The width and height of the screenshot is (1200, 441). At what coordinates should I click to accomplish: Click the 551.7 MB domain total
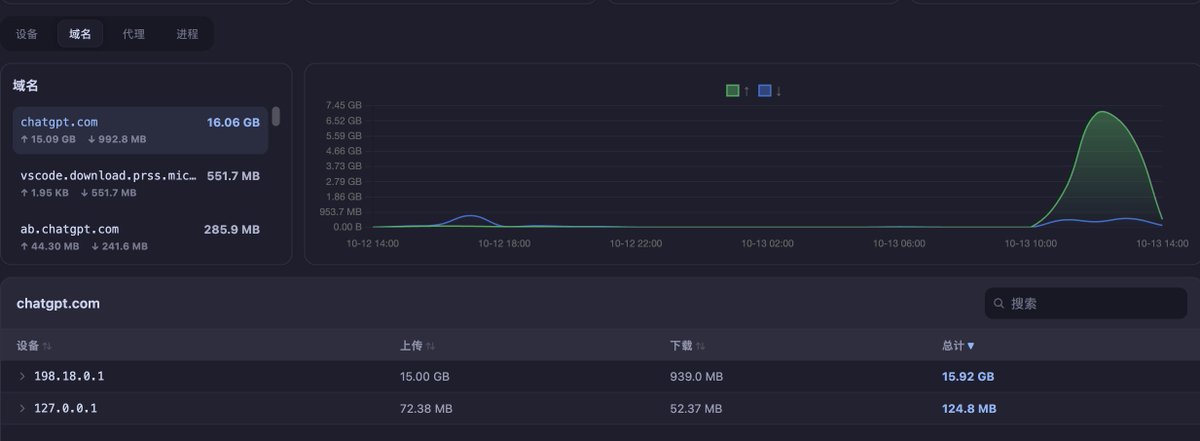tap(233, 175)
